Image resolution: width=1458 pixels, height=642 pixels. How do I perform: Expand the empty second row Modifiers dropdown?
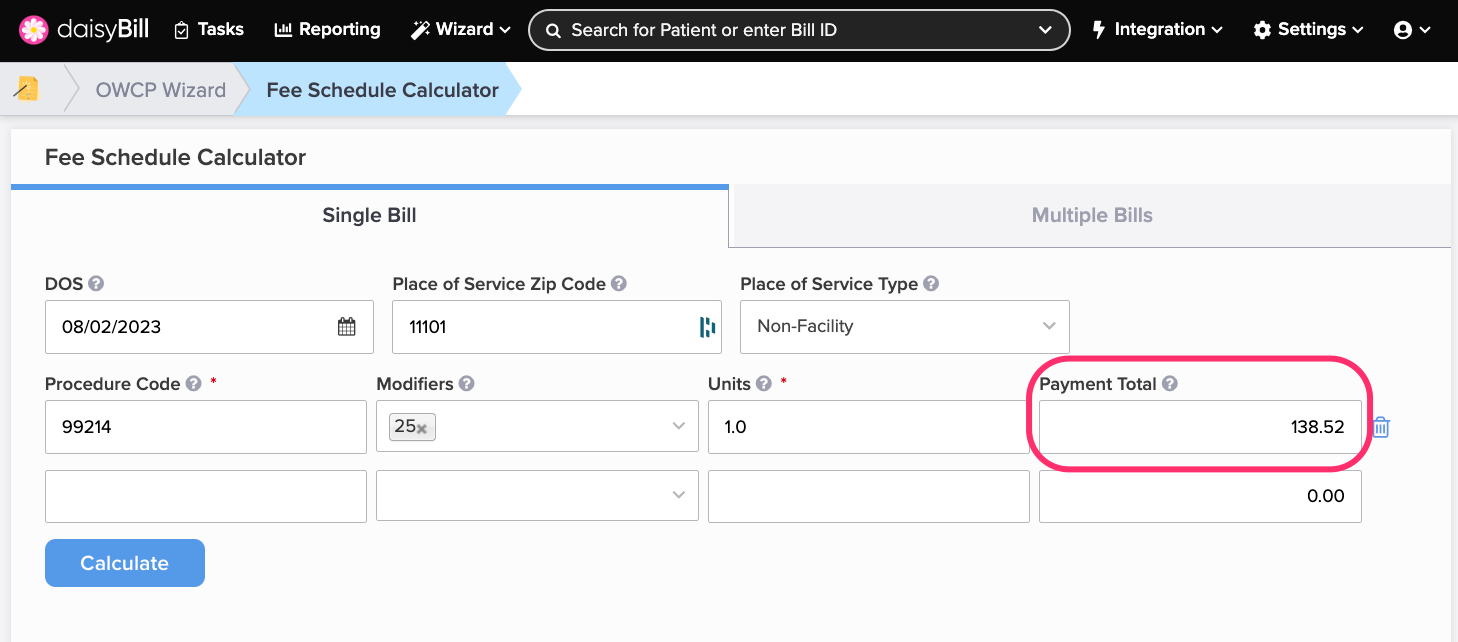click(679, 496)
